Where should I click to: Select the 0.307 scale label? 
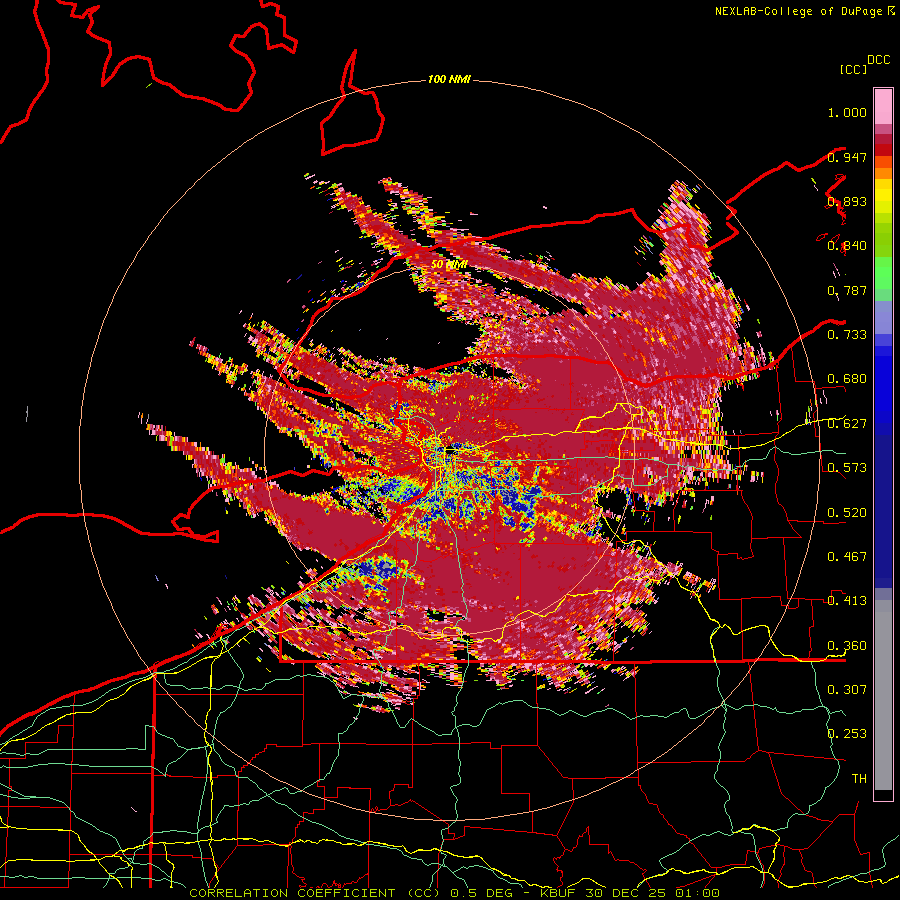(847, 689)
